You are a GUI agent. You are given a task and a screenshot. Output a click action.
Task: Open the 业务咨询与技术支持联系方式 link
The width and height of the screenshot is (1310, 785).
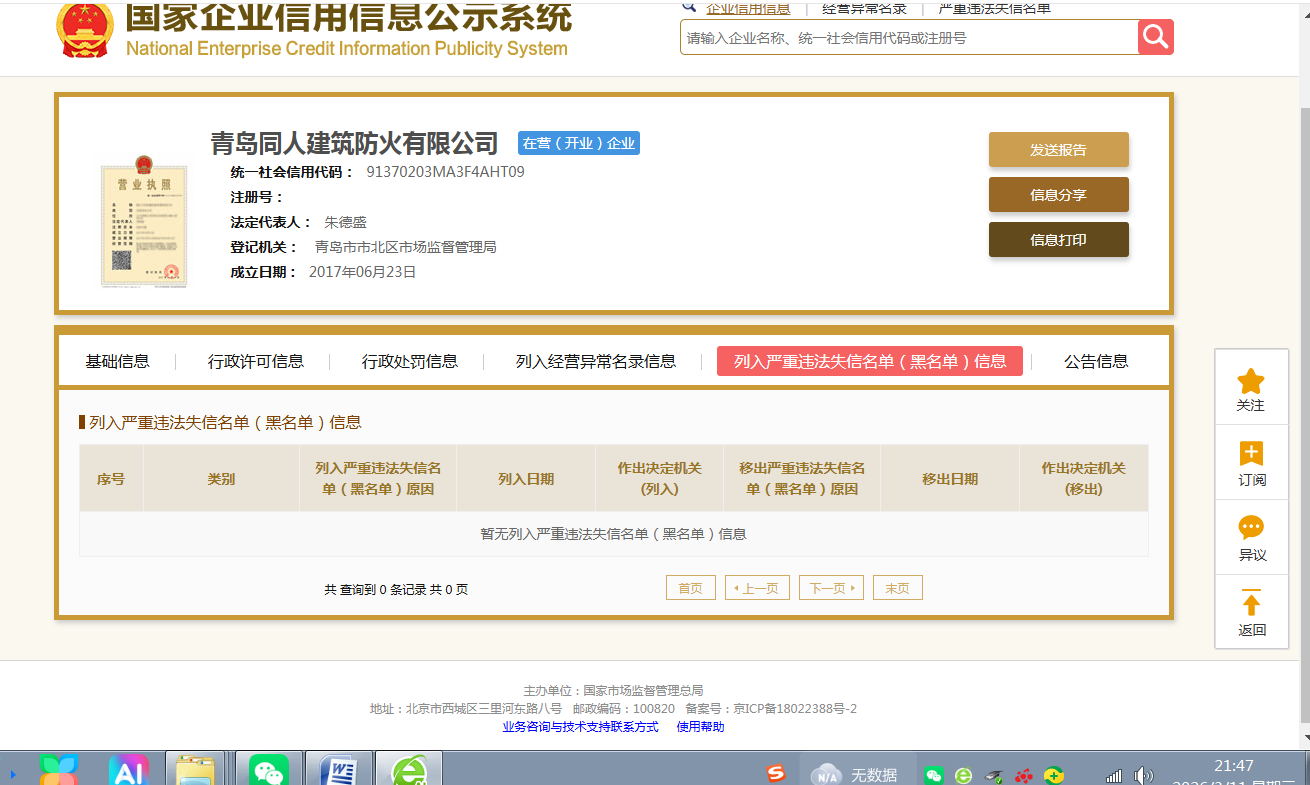[580, 727]
